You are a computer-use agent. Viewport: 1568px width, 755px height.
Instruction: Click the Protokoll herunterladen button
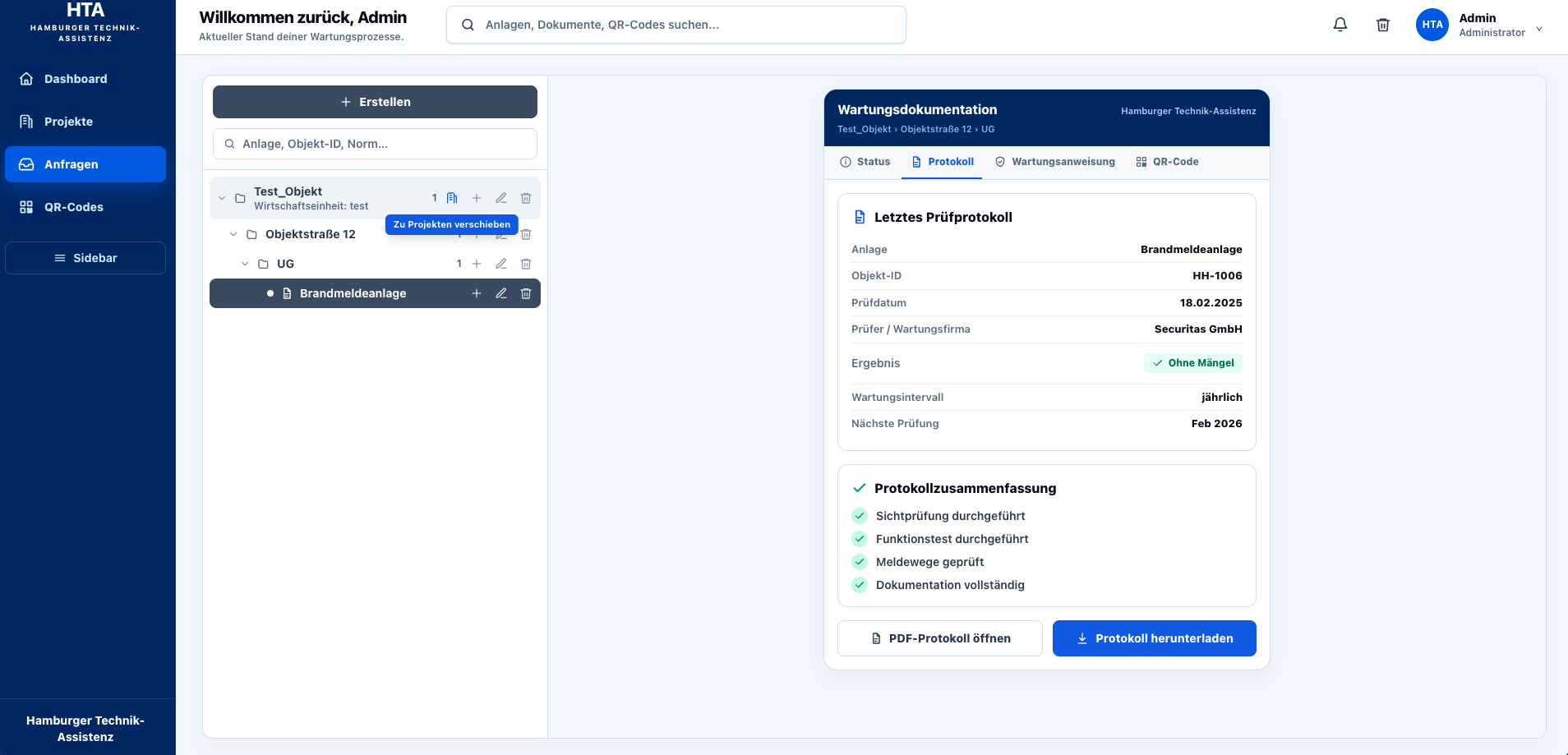click(x=1155, y=638)
